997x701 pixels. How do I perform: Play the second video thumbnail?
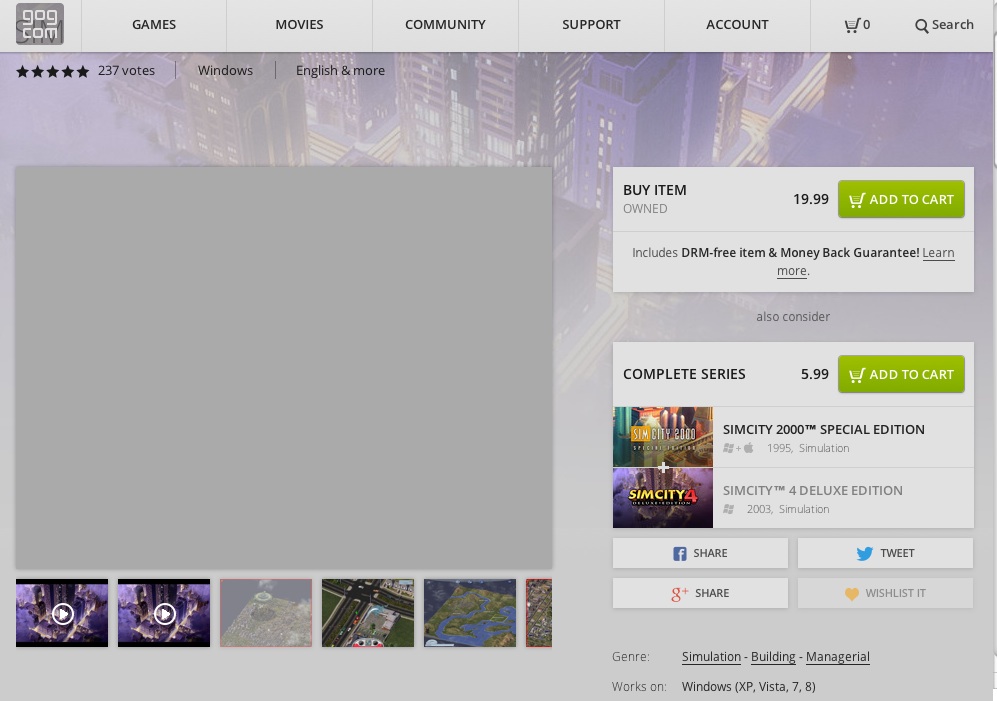(x=164, y=613)
